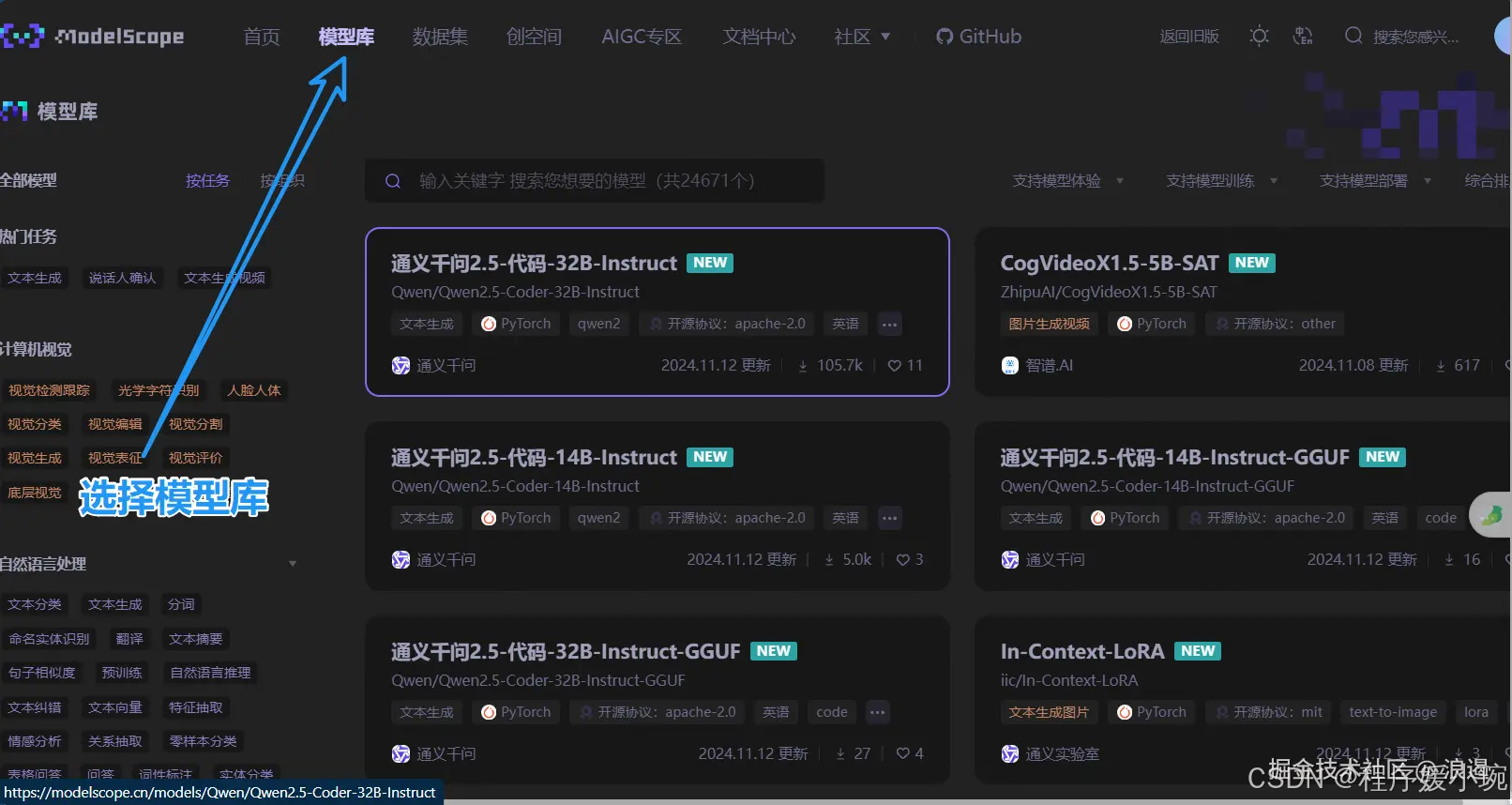The height and width of the screenshot is (805, 1512).
Task: Open the 数据集 nav item
Action: tap(440, 37)
